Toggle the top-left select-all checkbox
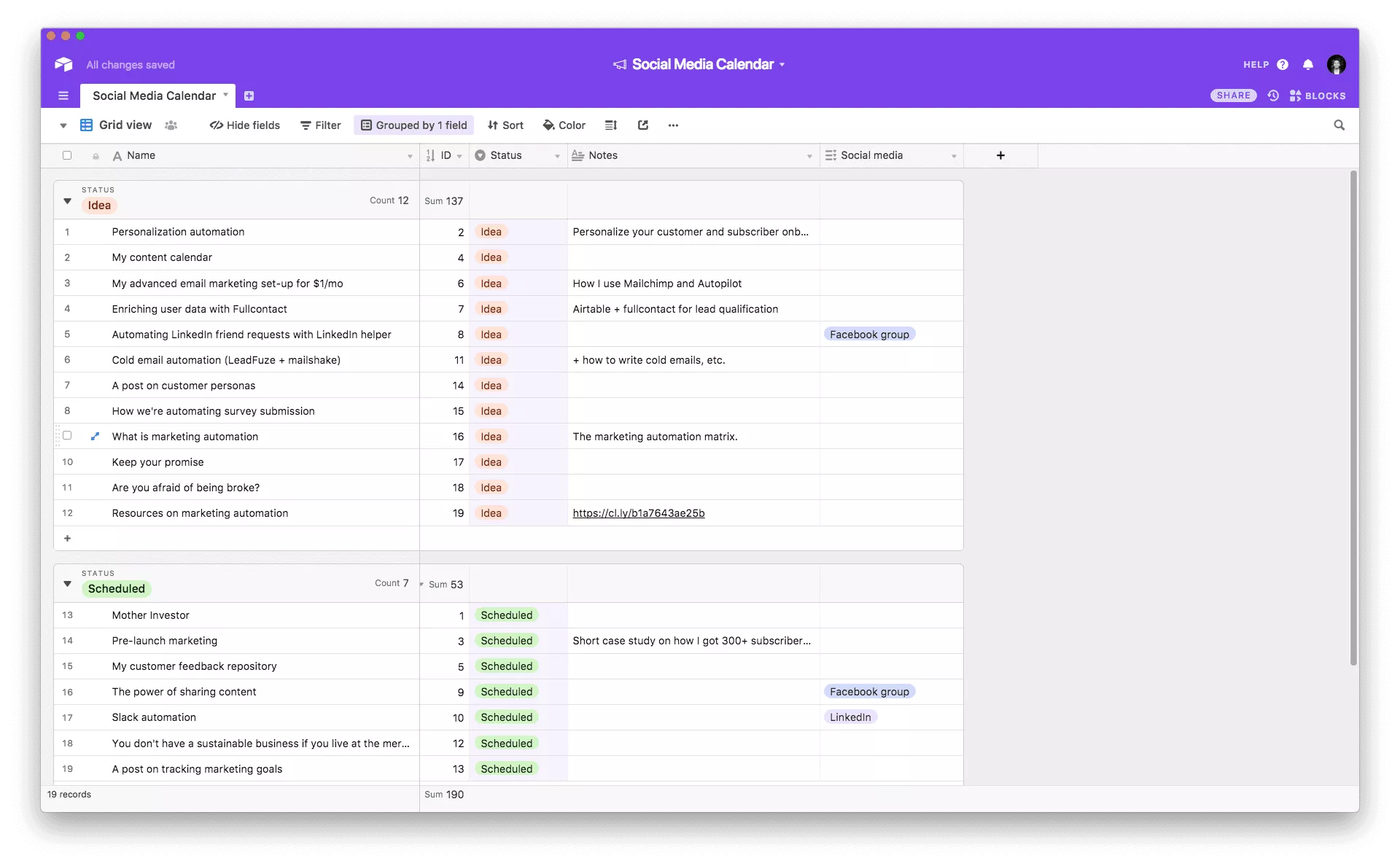This screenshot has width=1400, height=866. (x=67, y=155)
